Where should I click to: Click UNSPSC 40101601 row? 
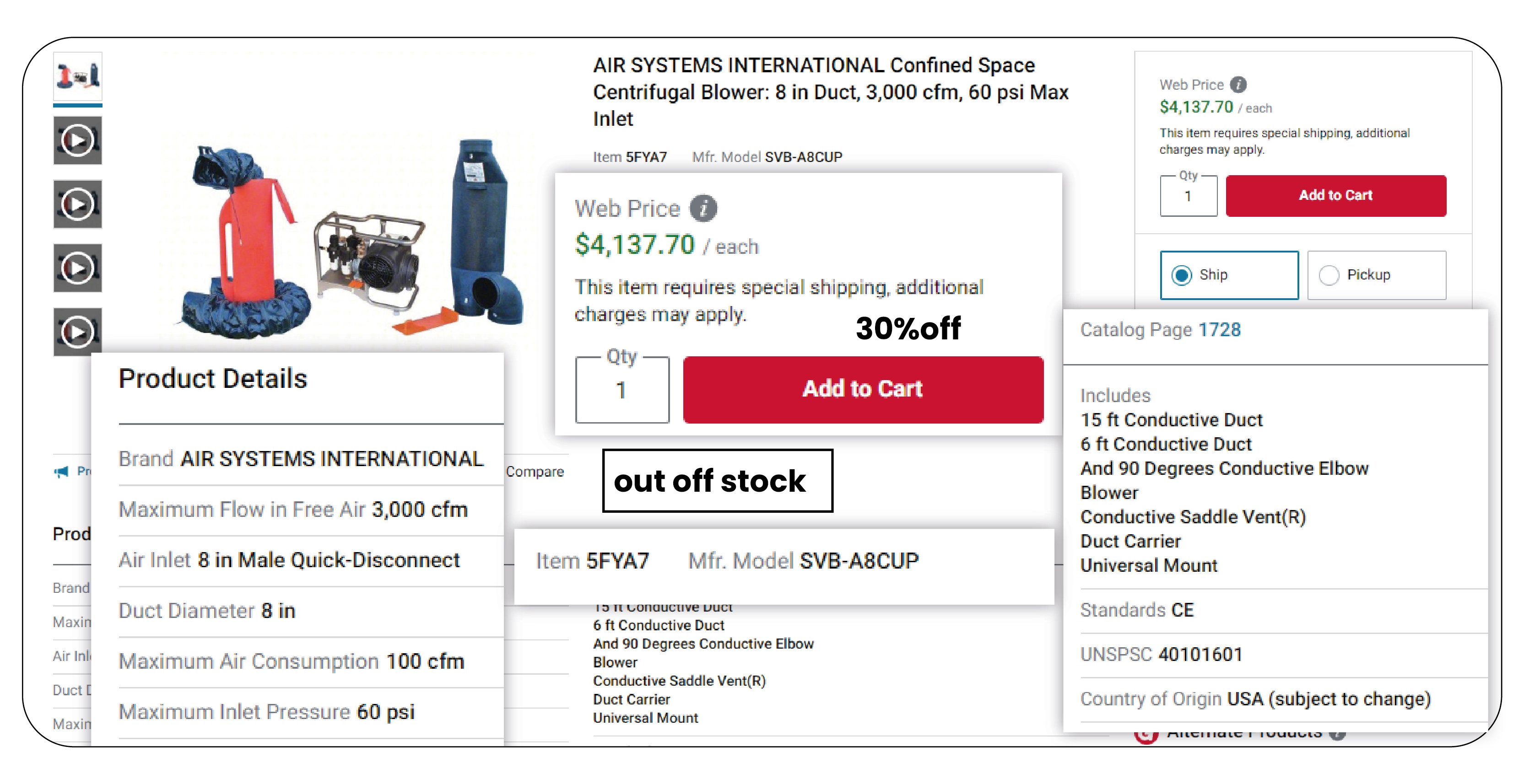pos(1284,655)
